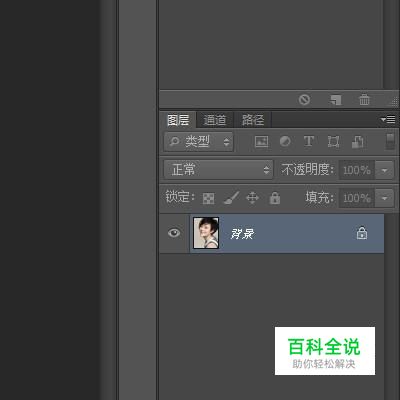Filter layers by adjustment layers icon
400x400 pixels.
pyautogui.click(x=285, y=141)
